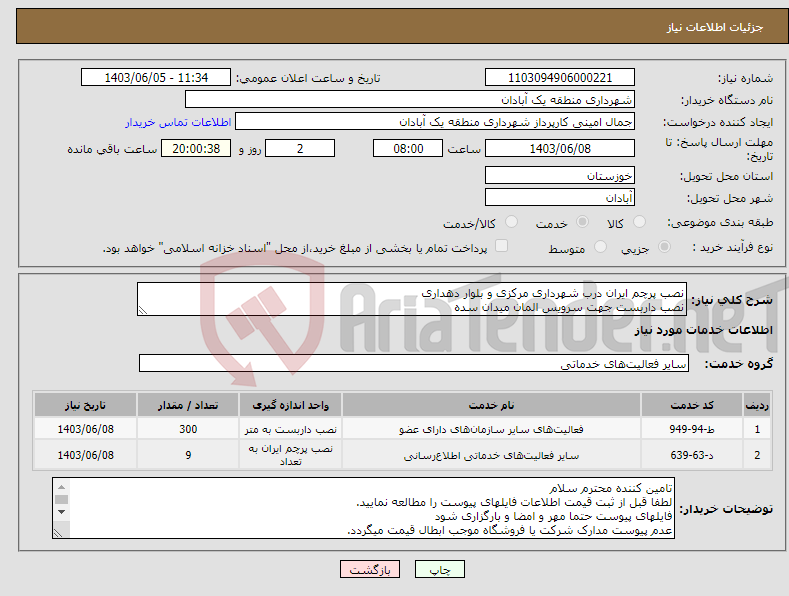Click the buyer organization name field
This screenshot has height=596, width=789.
410,100
